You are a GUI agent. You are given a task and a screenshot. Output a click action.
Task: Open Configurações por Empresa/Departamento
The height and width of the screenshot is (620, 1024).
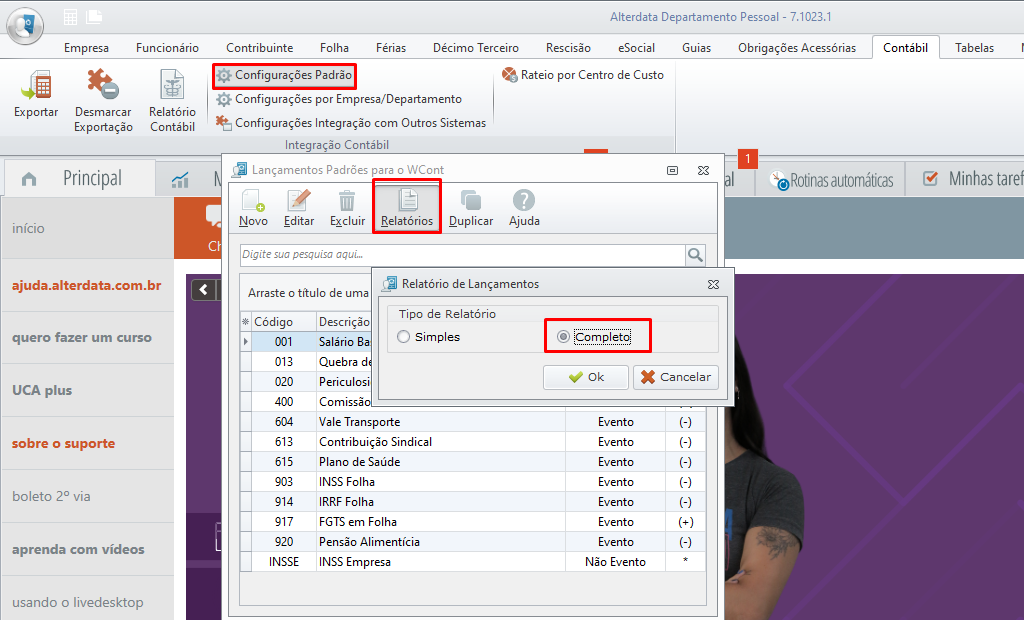(x=338, y=99)
